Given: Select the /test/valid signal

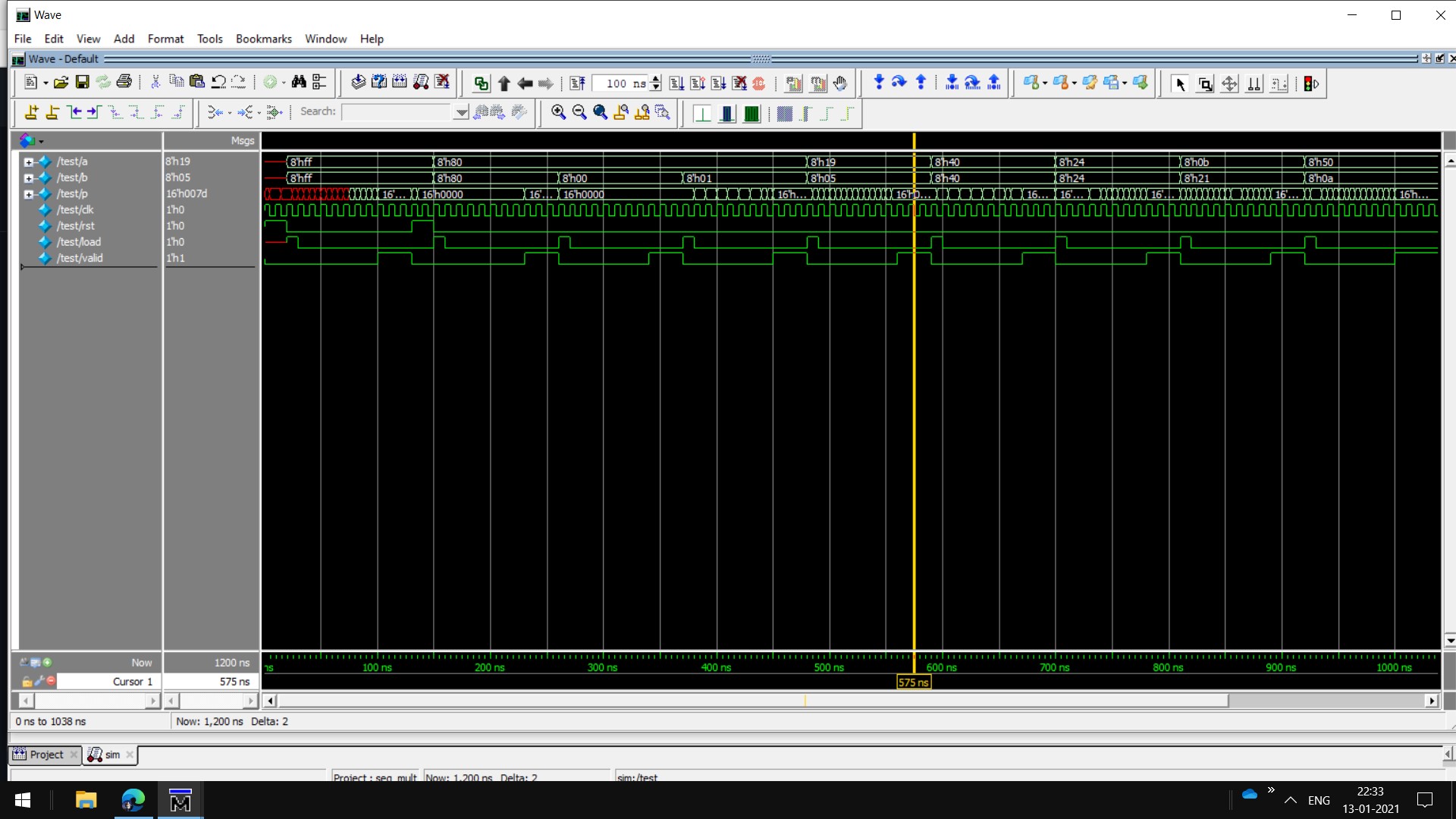Looking at the screenshot, I should (80, 258).
